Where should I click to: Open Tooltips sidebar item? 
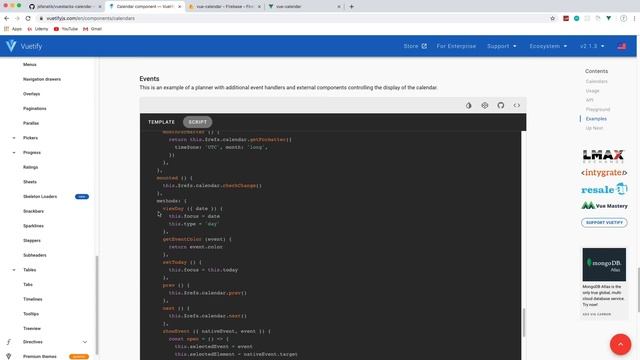[x=31, y=314]
